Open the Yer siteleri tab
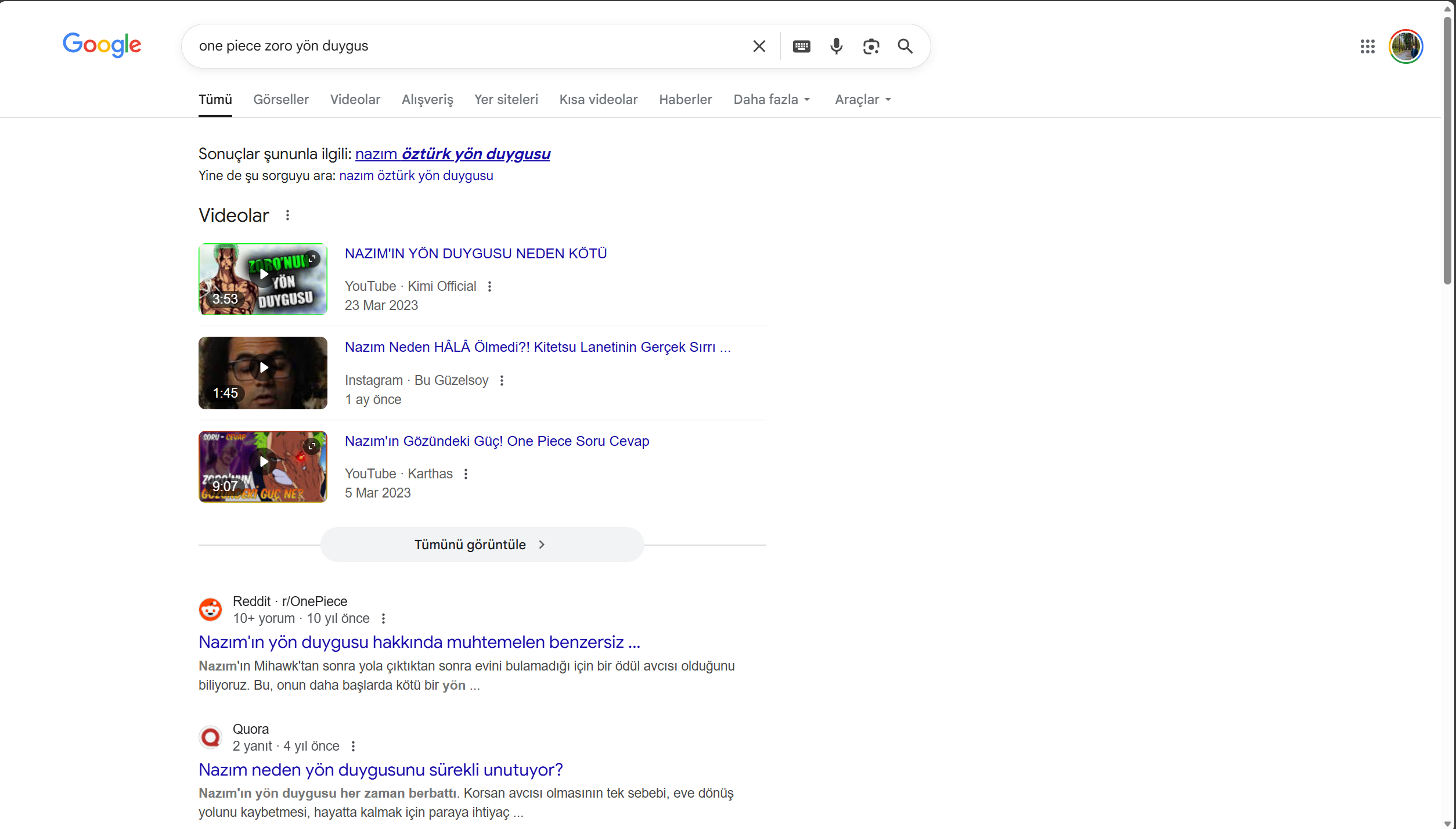 pyautogui.click(x=506, y=99)
